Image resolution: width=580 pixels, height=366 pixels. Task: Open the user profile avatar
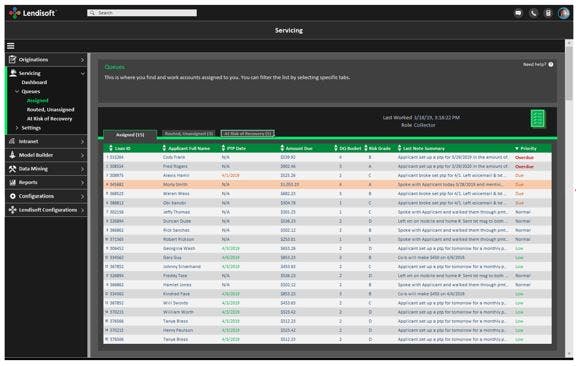point(564,13)
